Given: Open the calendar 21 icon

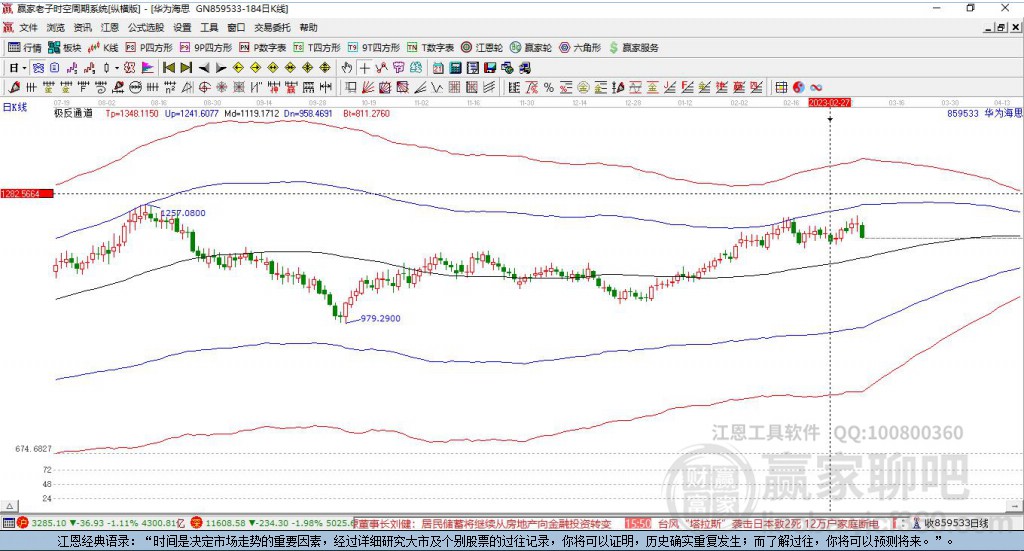Looking at the screenshot, I should (438, 68).
